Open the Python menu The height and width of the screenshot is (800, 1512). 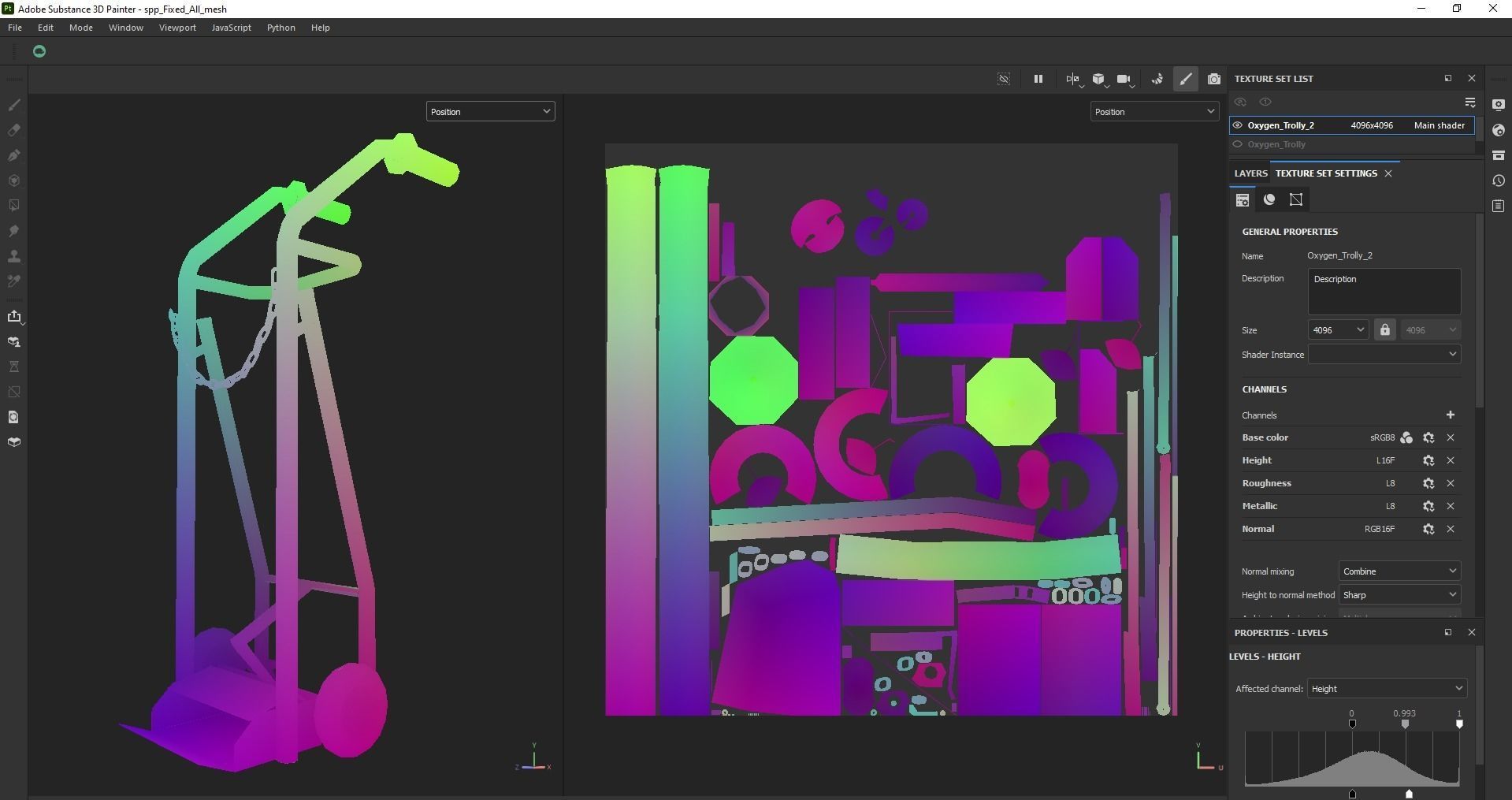pos(281,28)
